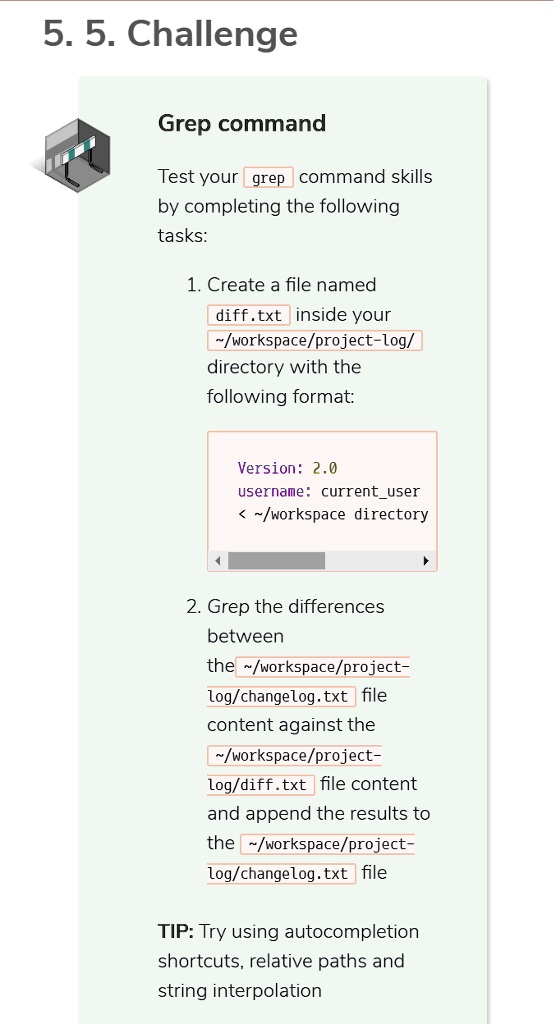Click the 'Grep command' title

(x=242, y=123)
